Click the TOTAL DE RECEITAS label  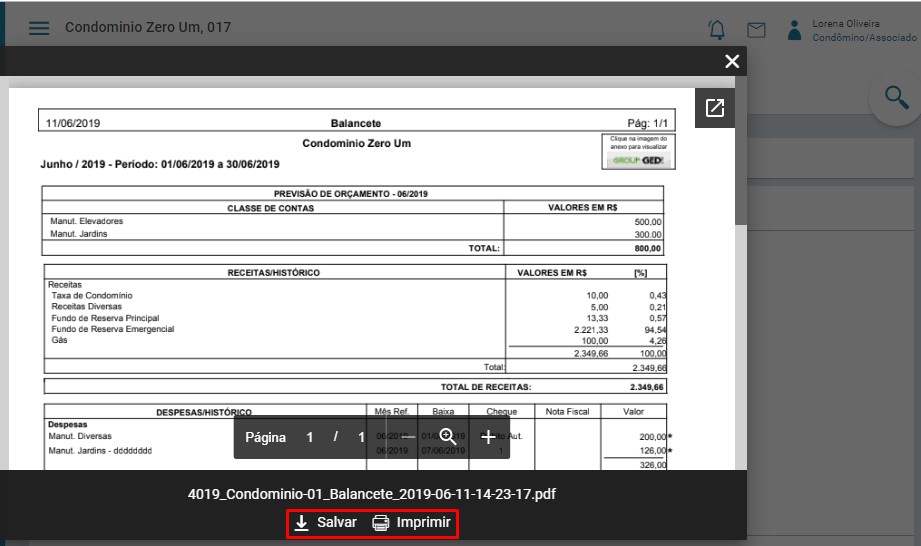486,387
